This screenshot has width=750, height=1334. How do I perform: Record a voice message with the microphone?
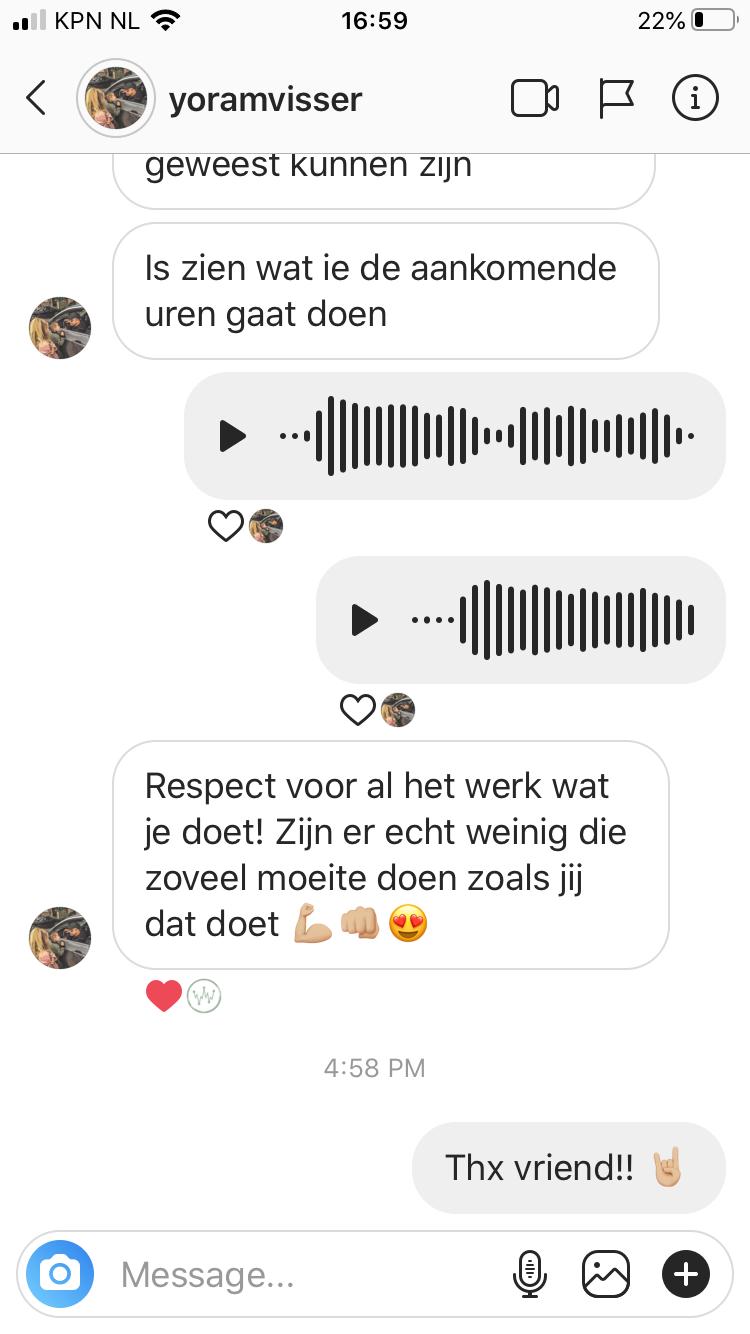[x=530, y=1274]
